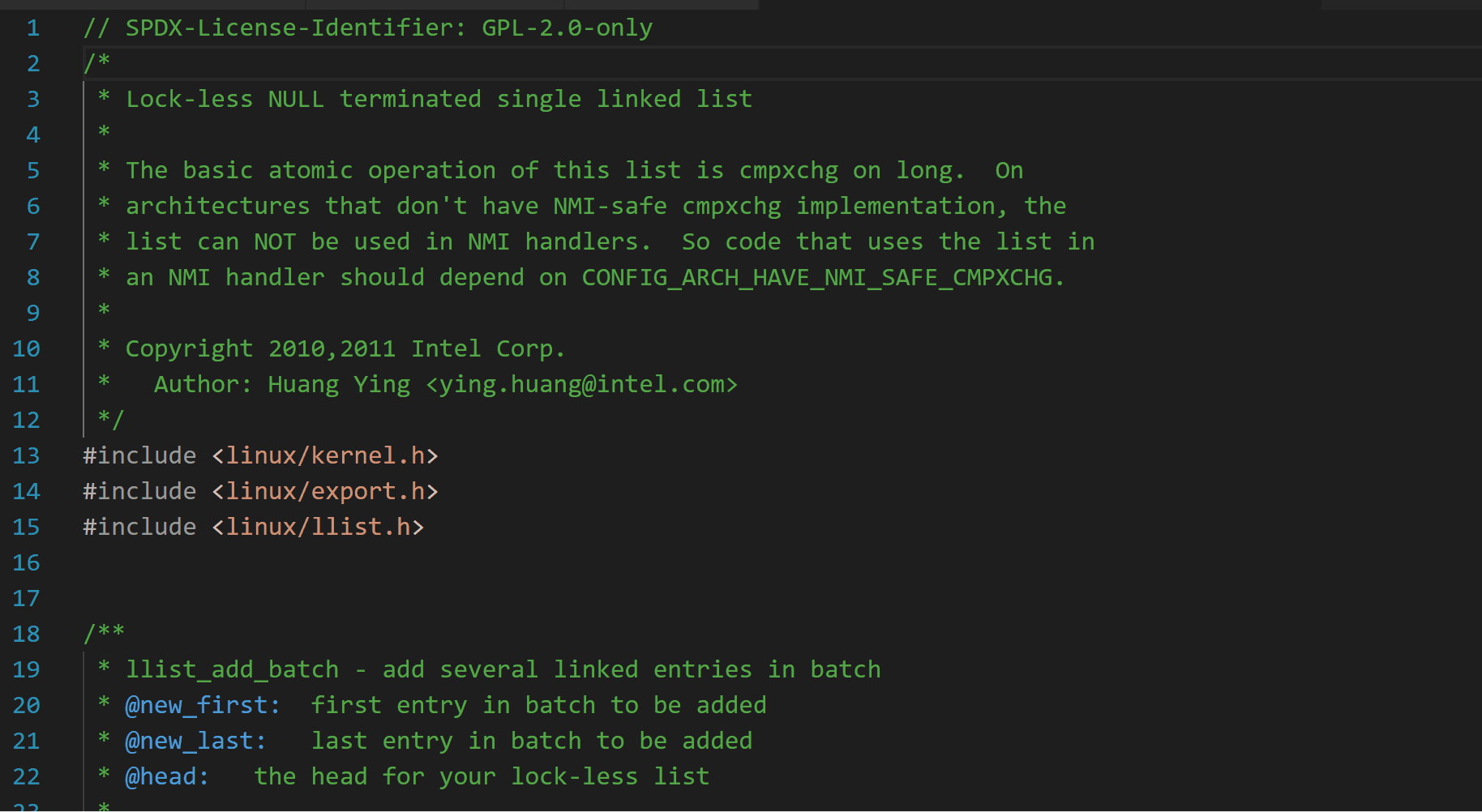
Task: Click line number 13 in the gutter
Action: (x=26, y=455)
